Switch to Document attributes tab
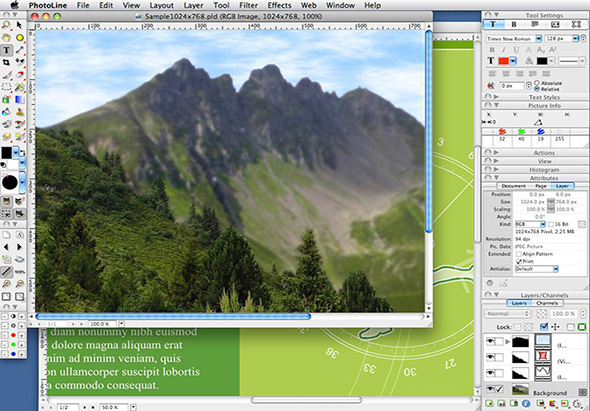The width and height of the screenshot is (590, 411). (x=514, y=186)
